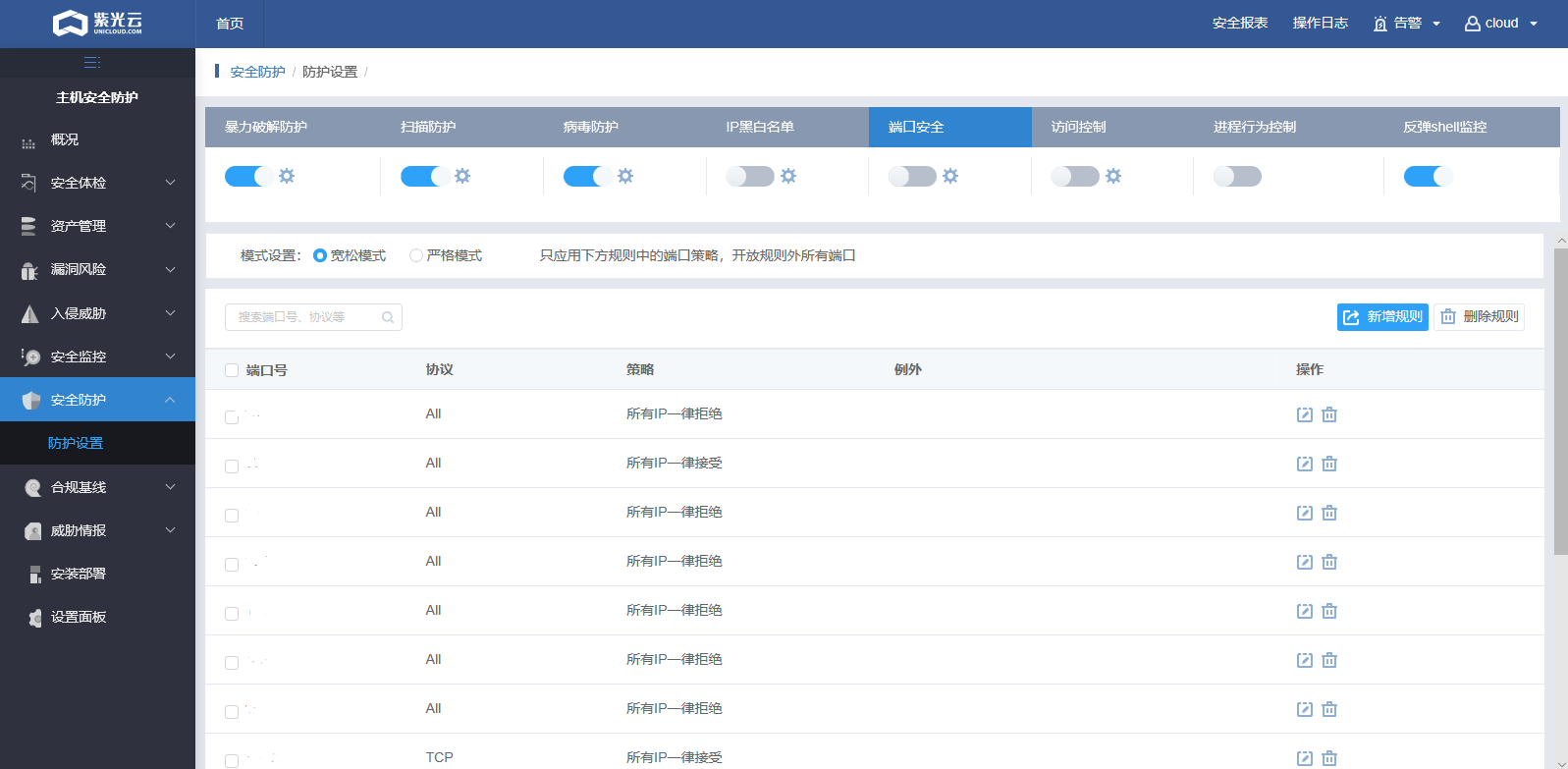Open 病毒防护 gear settings
The height and width of the screenshot is (769, 1568).
(625, 176)
